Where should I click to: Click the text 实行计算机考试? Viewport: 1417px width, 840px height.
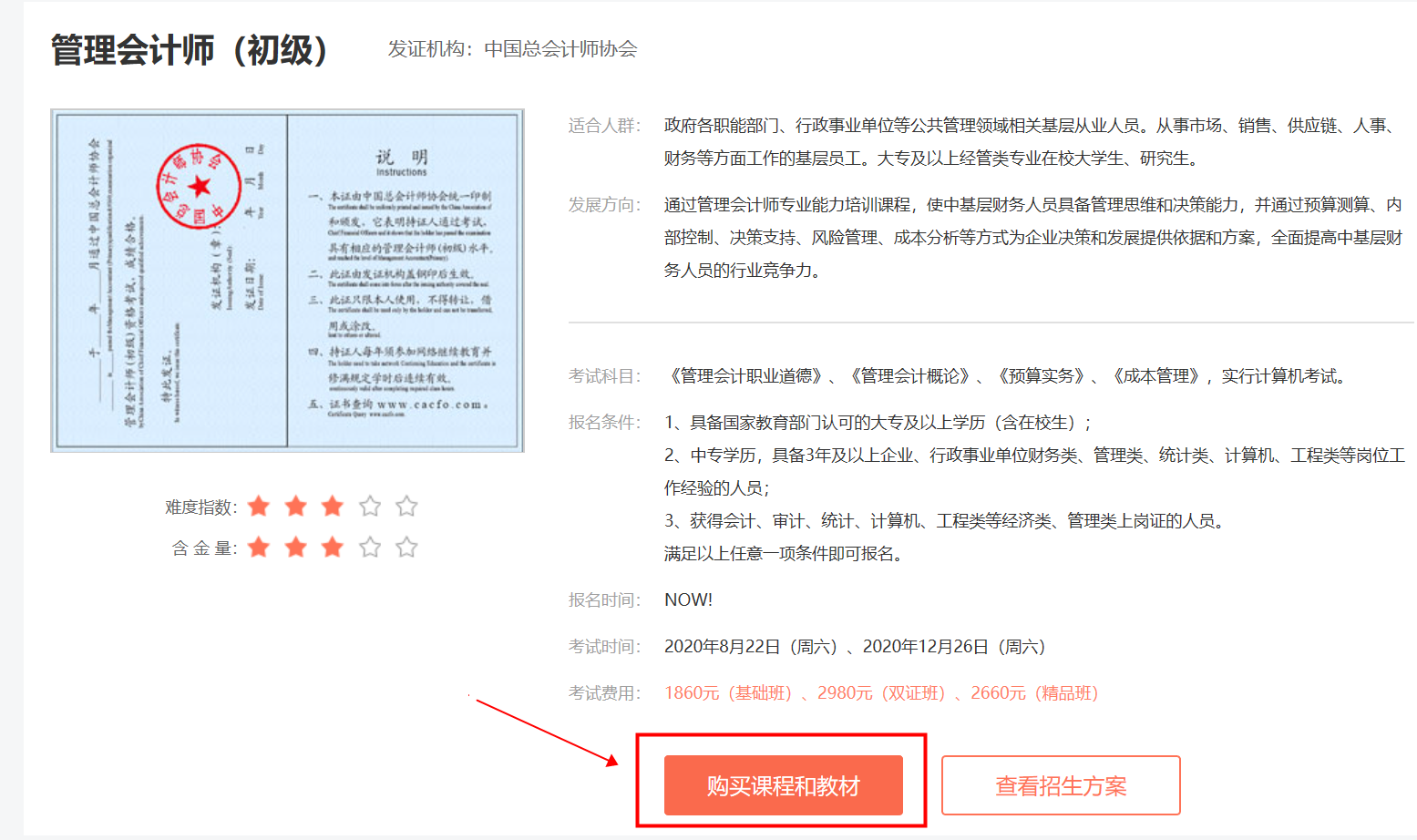1284,376
